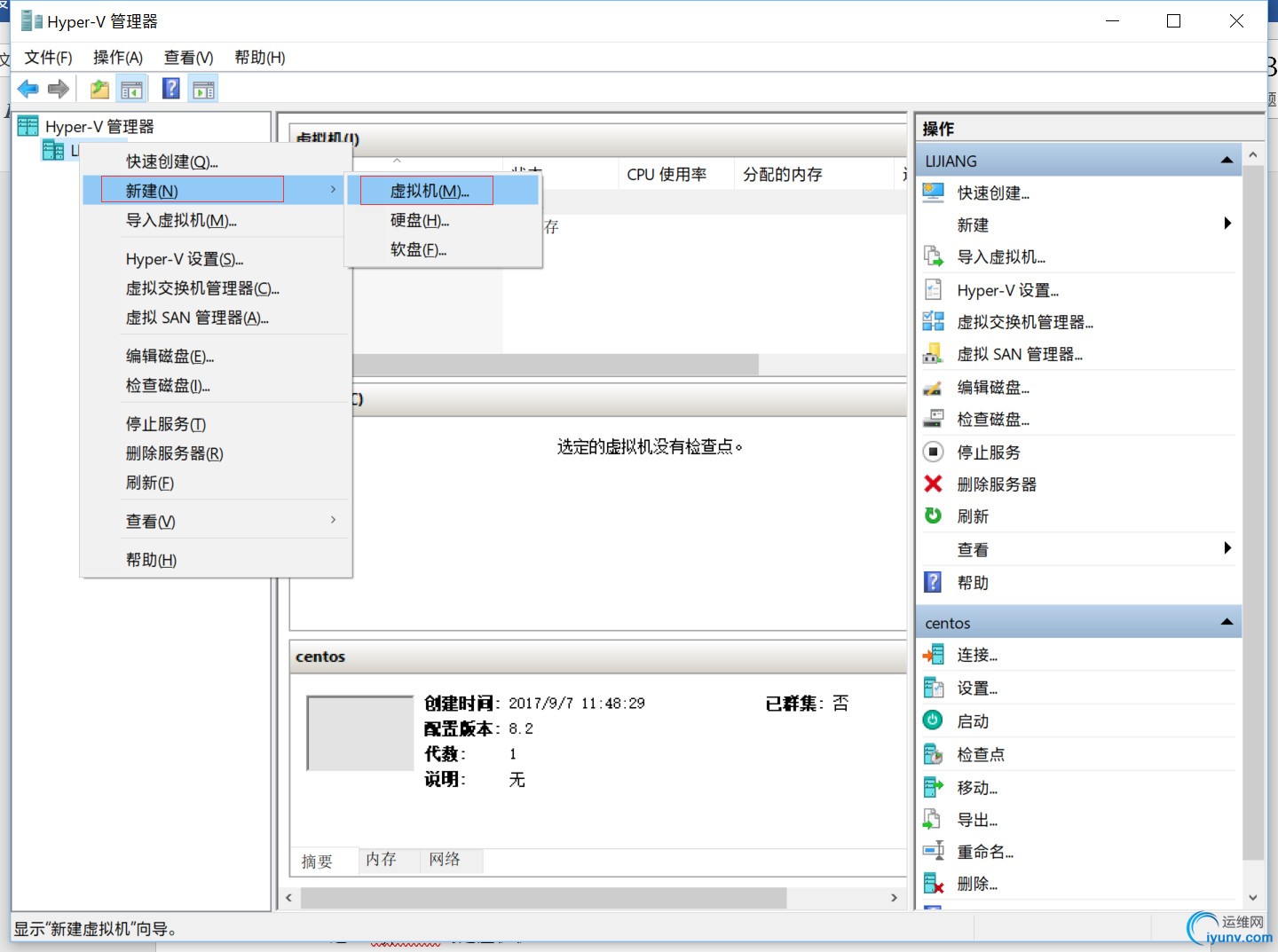This screenshot has width=1278, height=952.
Task: Click the CPU 使用率 column header
Action: pyautogui.click(x=675, y=174)
